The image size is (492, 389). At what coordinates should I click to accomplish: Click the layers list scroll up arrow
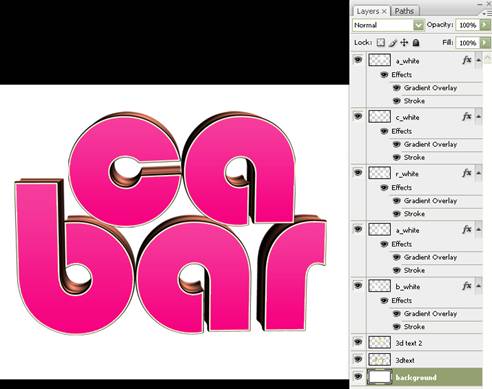(x=488, y=58)
